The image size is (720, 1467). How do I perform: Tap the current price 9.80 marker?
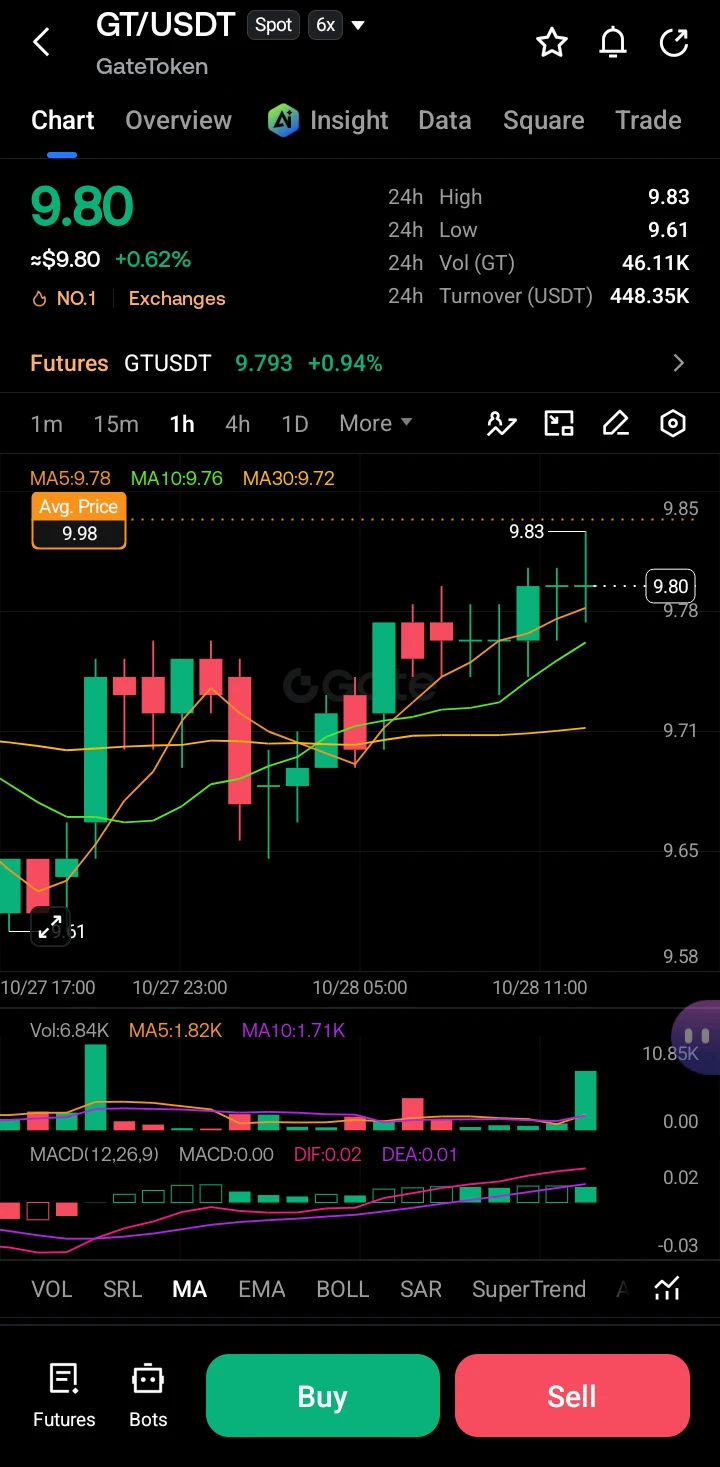pyautogui.click(x=670, y=586)
